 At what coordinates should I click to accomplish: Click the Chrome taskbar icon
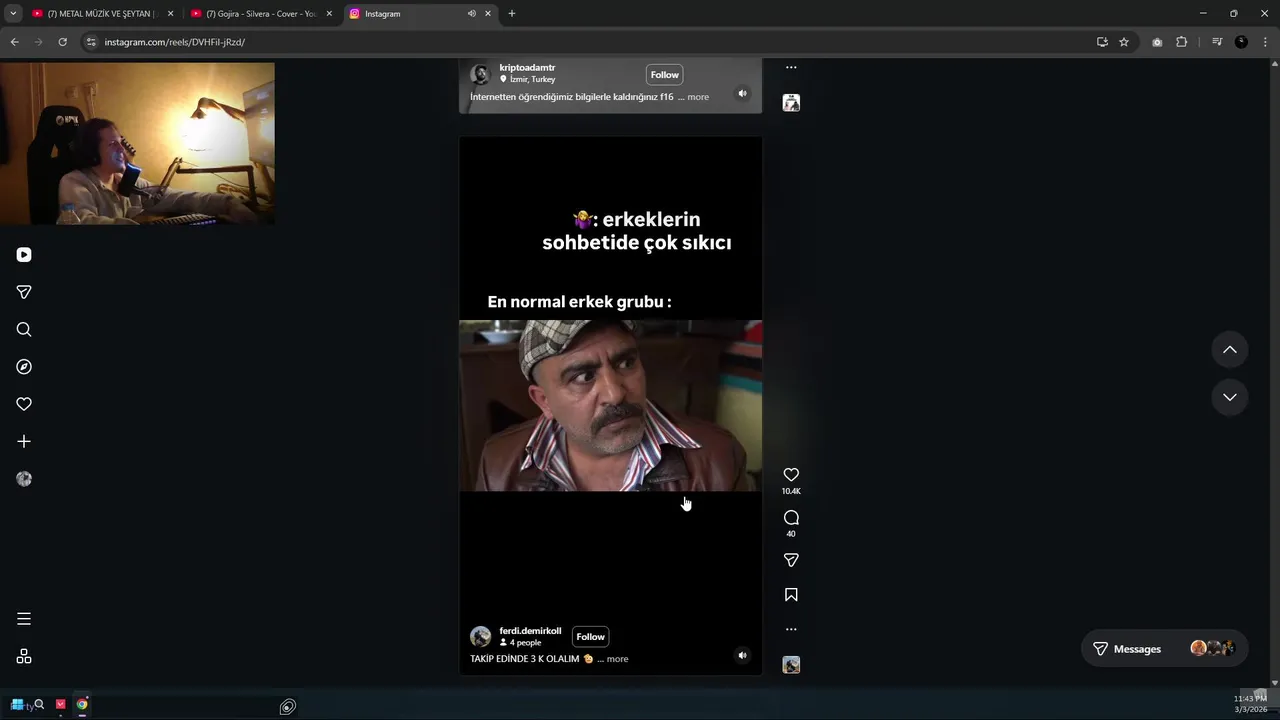(82, 705)
